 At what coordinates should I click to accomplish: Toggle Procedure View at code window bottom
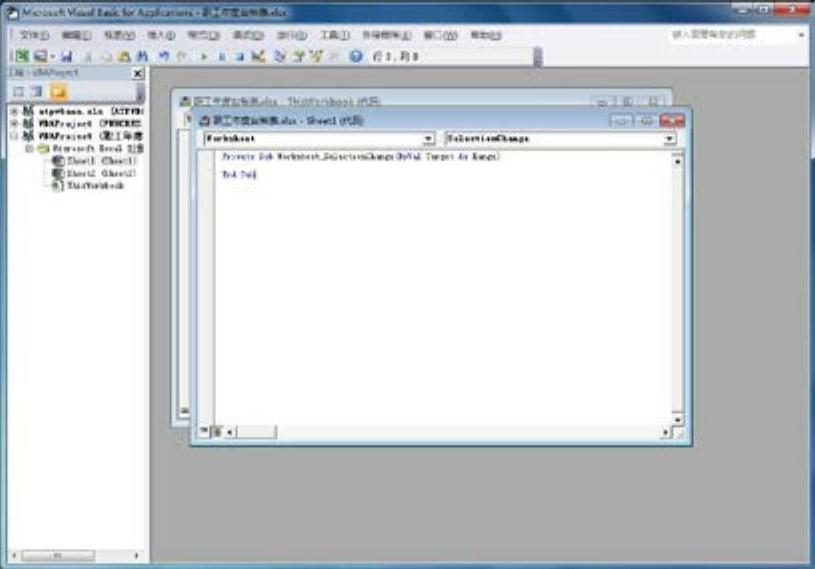coord(204,431)
